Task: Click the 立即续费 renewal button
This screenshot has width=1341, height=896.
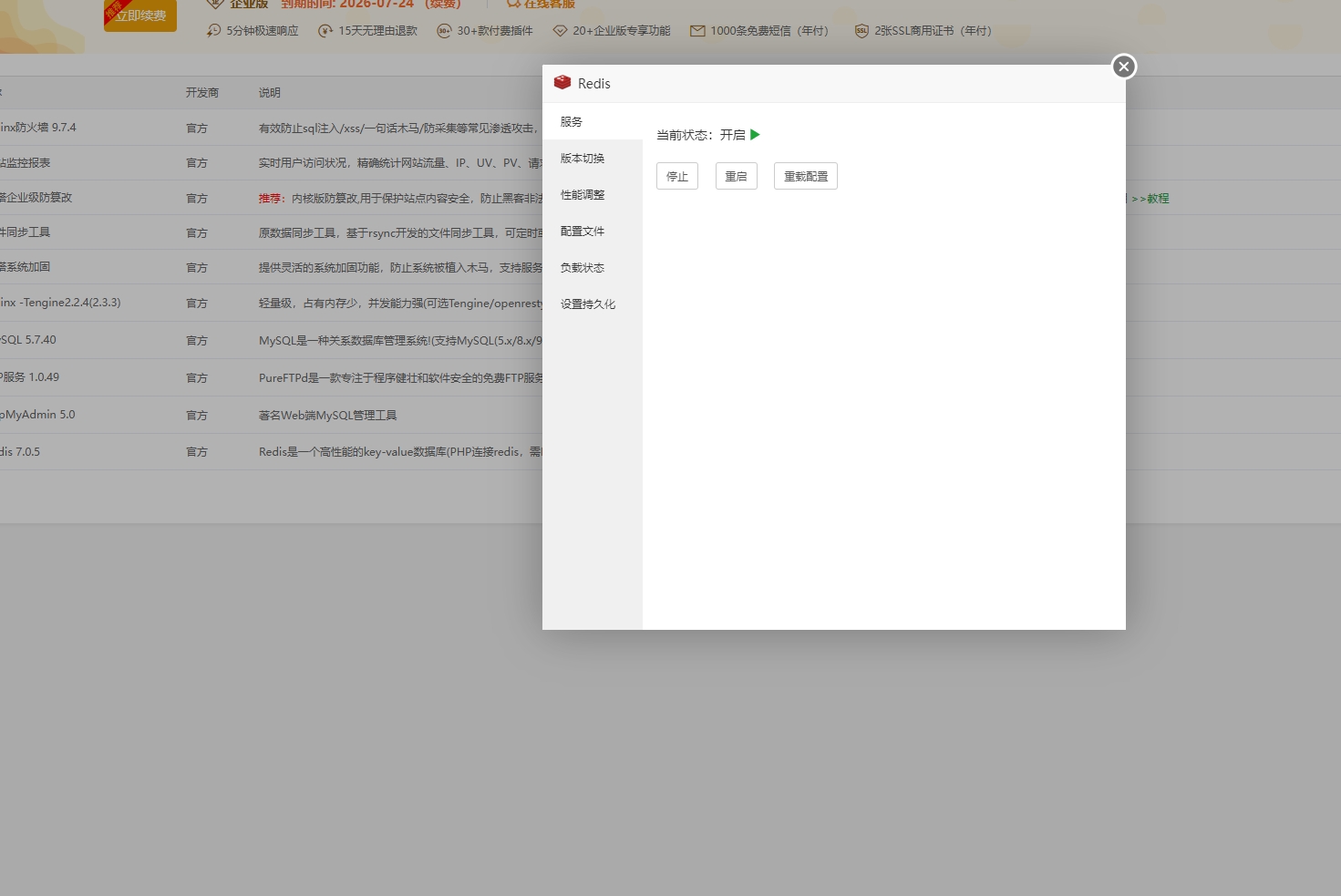Action: tap(139, 15)
